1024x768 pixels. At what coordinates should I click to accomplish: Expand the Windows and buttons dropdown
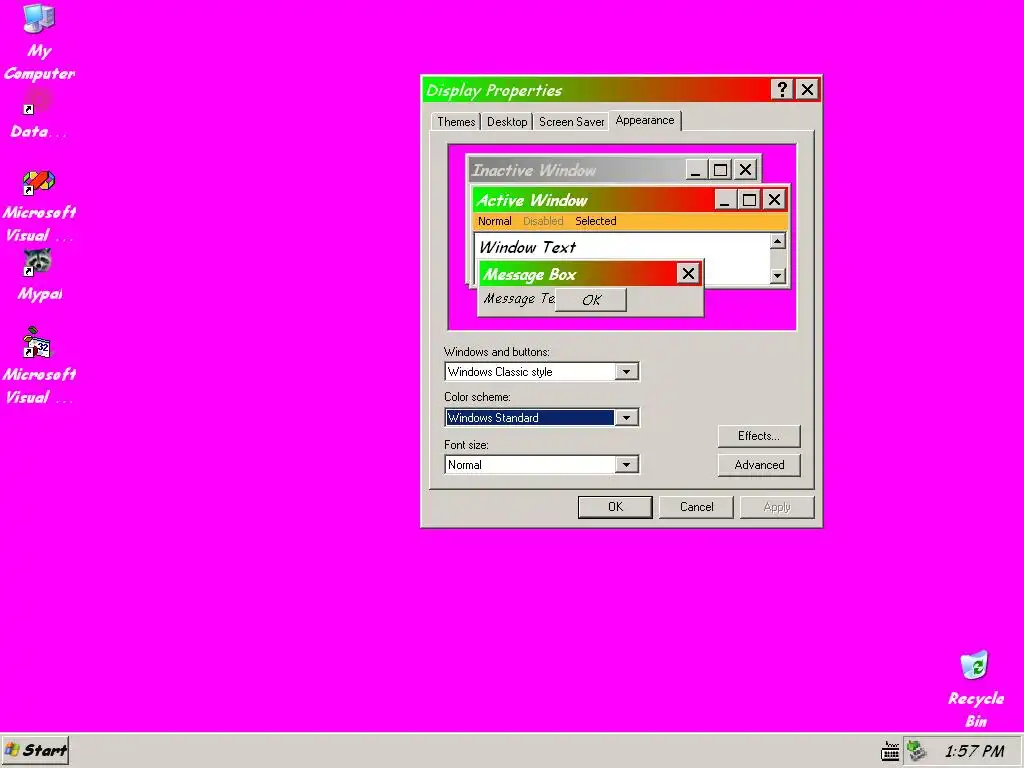point(626,372)
